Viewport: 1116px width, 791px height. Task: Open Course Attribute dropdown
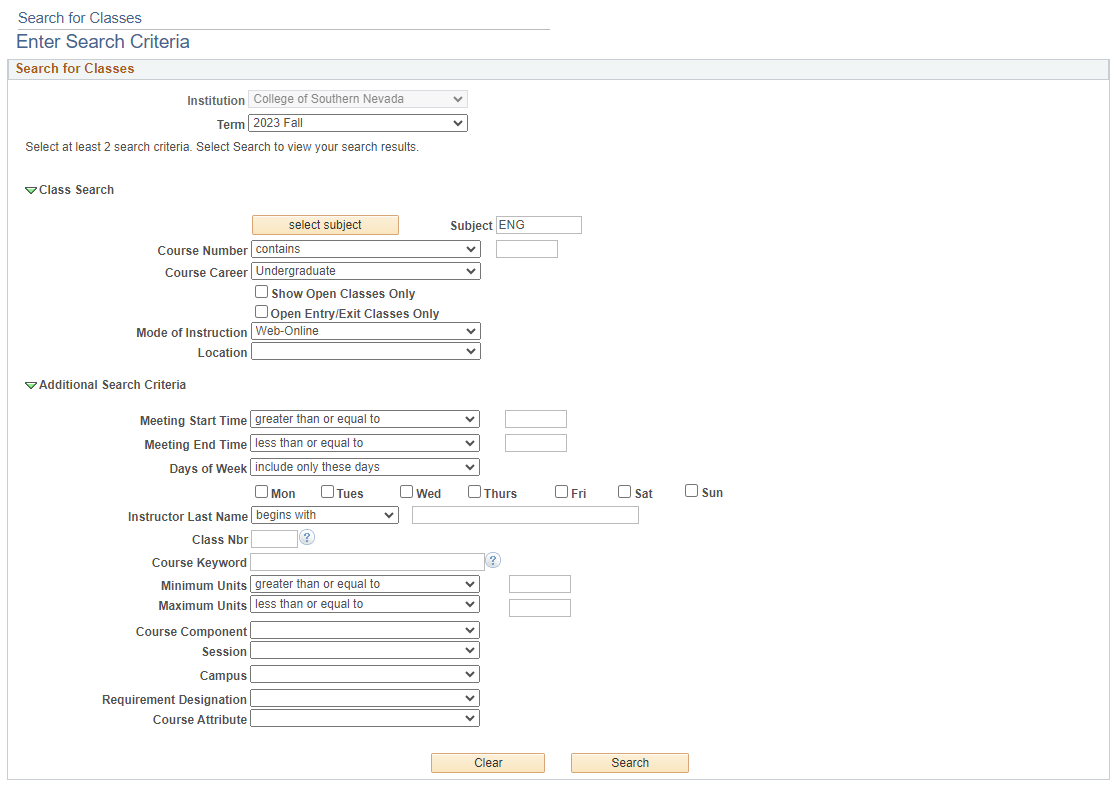365,718
